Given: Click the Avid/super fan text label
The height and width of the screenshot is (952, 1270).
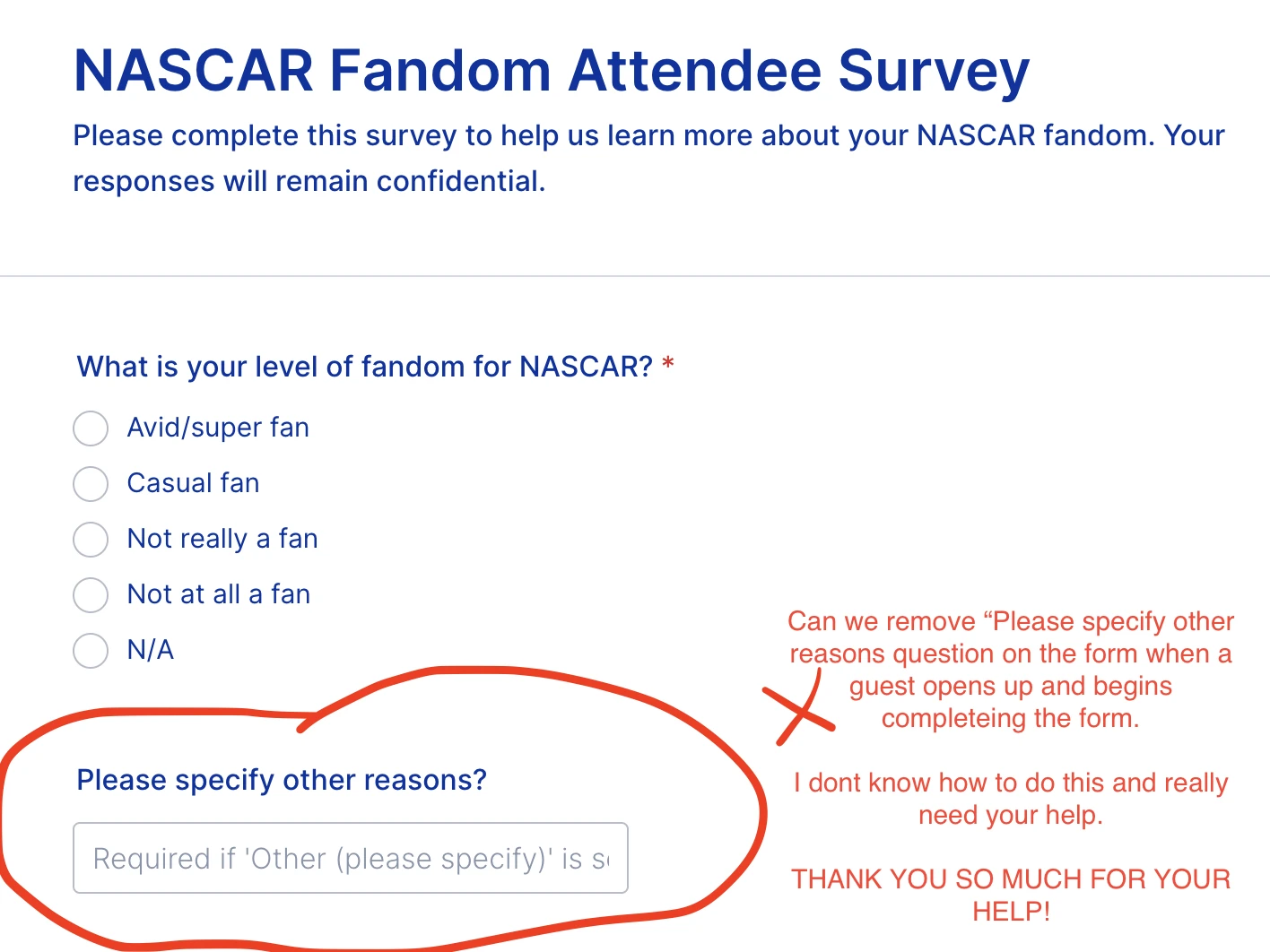Looking at the screenshot, I should click(x=218, y=428).
